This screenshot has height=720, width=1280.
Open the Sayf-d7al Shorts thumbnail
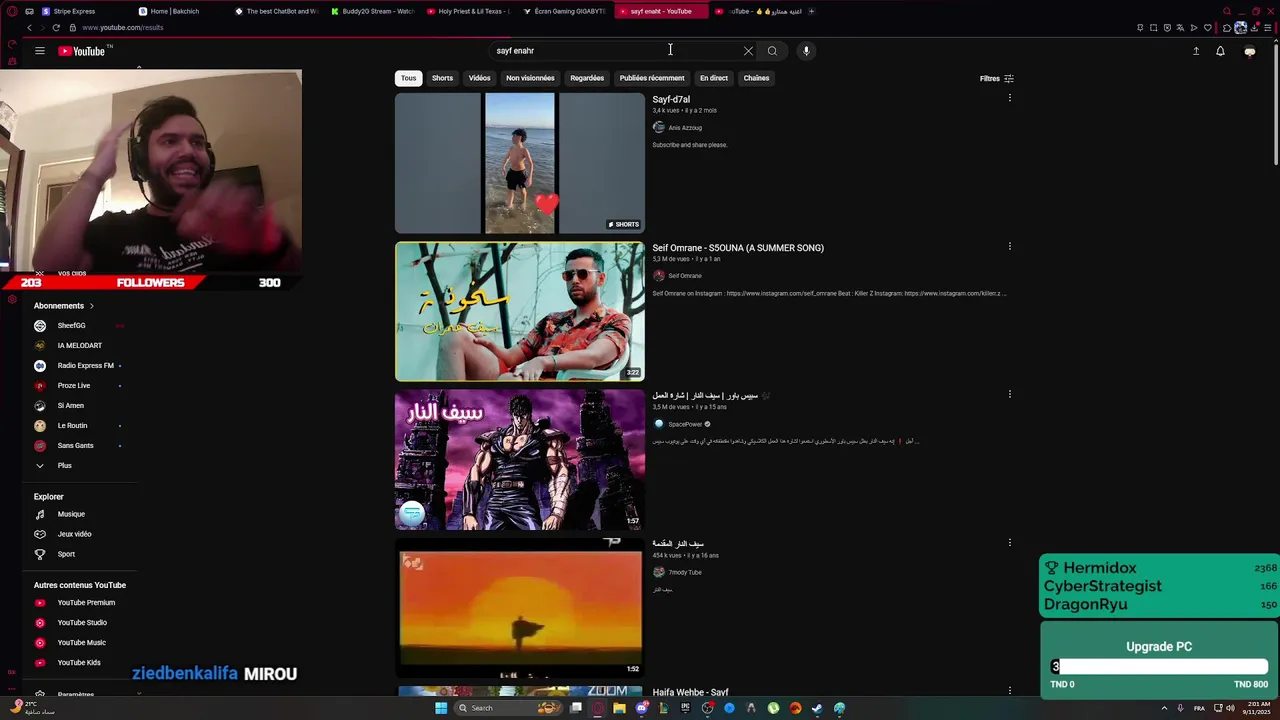[520, 163]
